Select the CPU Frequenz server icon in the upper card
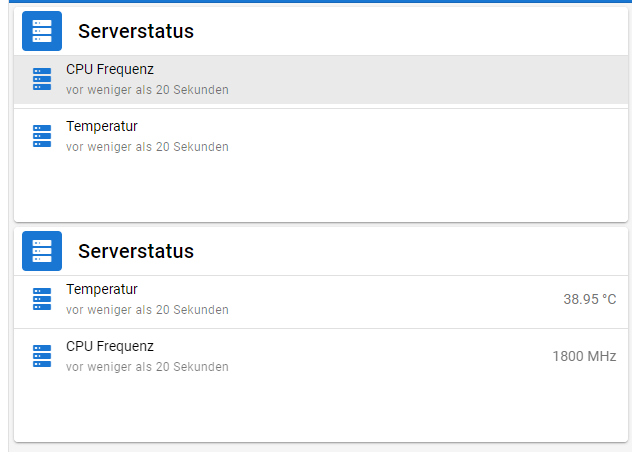This screenshot has height=452, width=632. [41, 79]
